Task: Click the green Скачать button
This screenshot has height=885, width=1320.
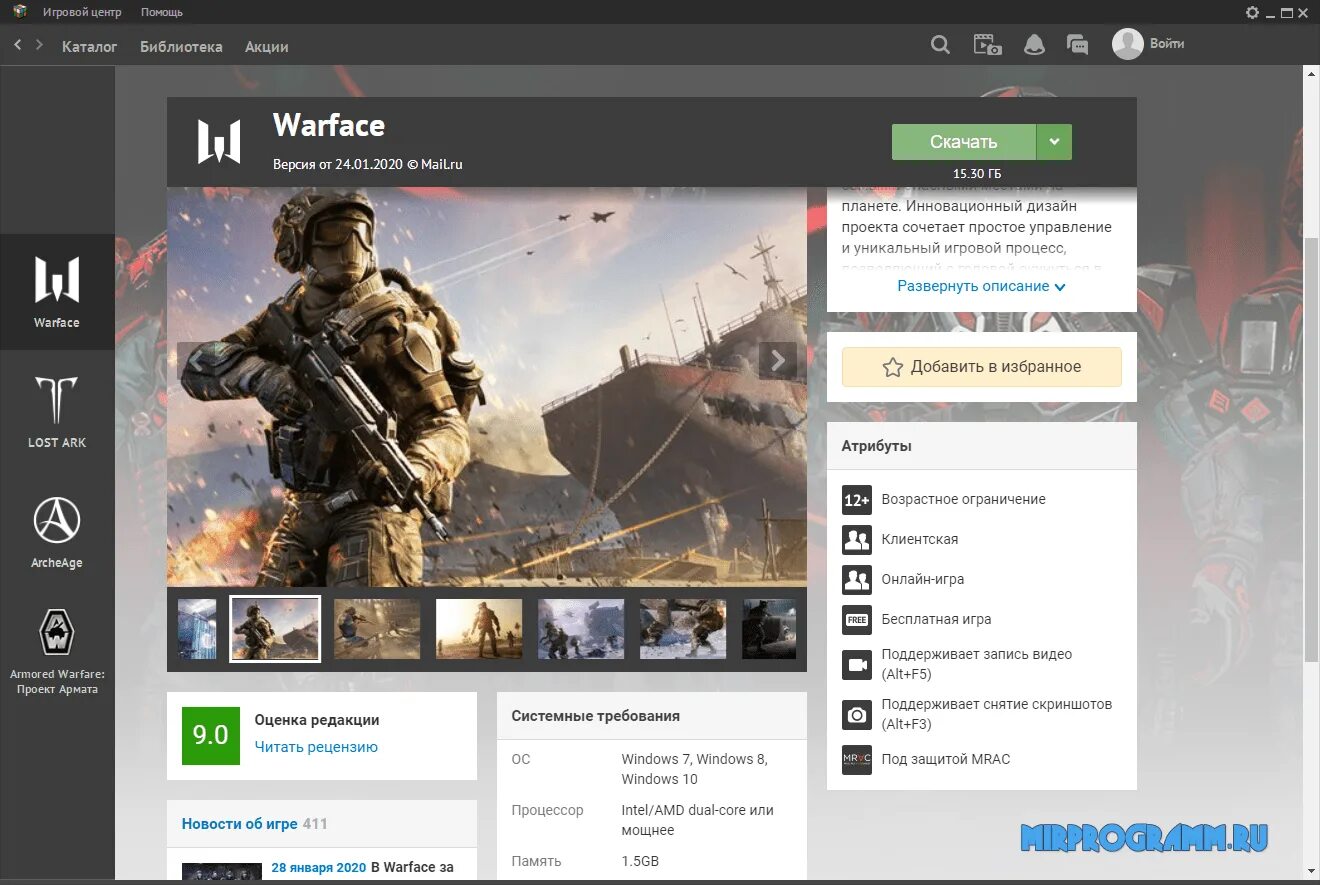Action: click(x=964, y=142)
